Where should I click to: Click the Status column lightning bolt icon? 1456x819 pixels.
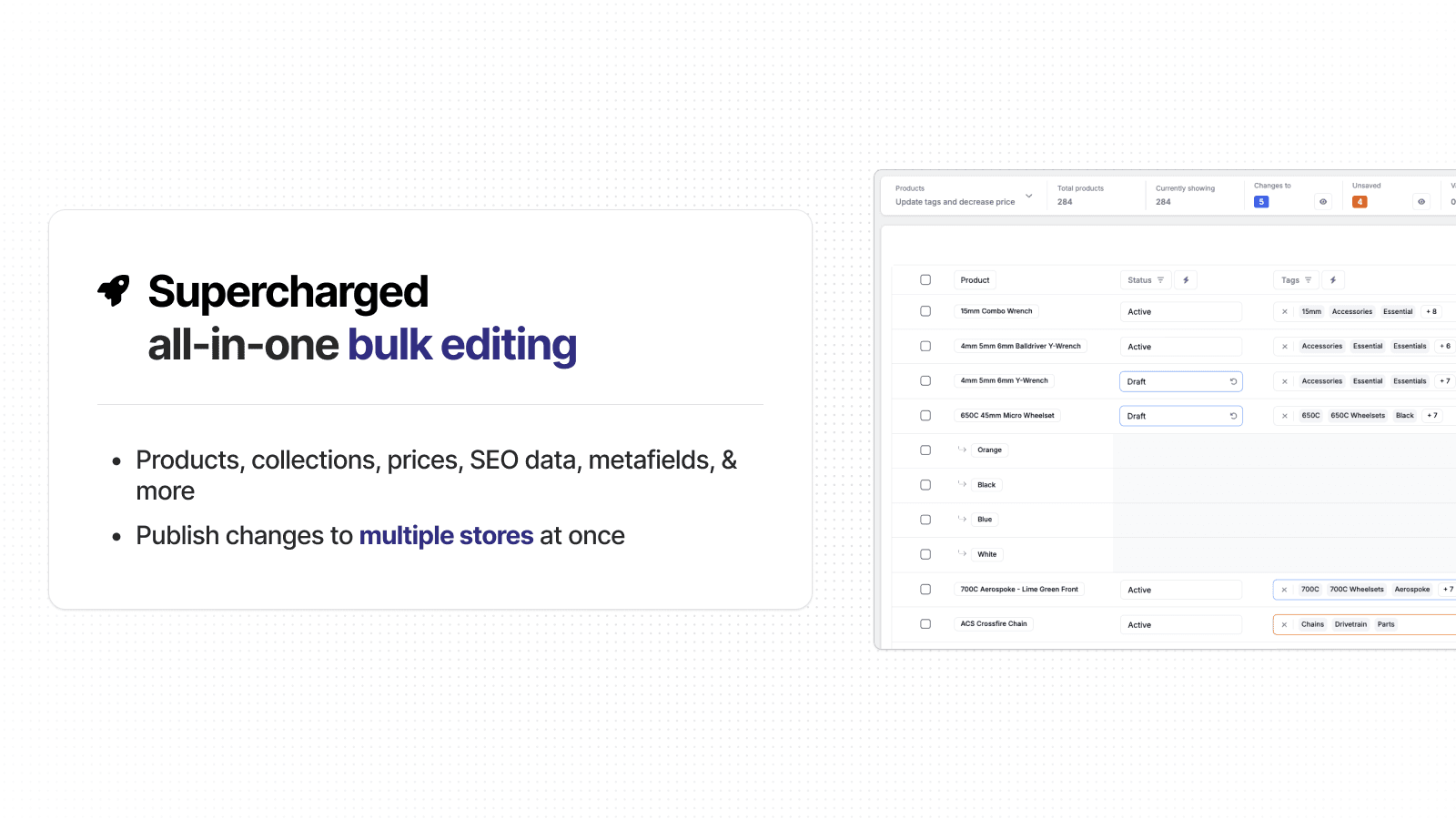[1185, 279]
